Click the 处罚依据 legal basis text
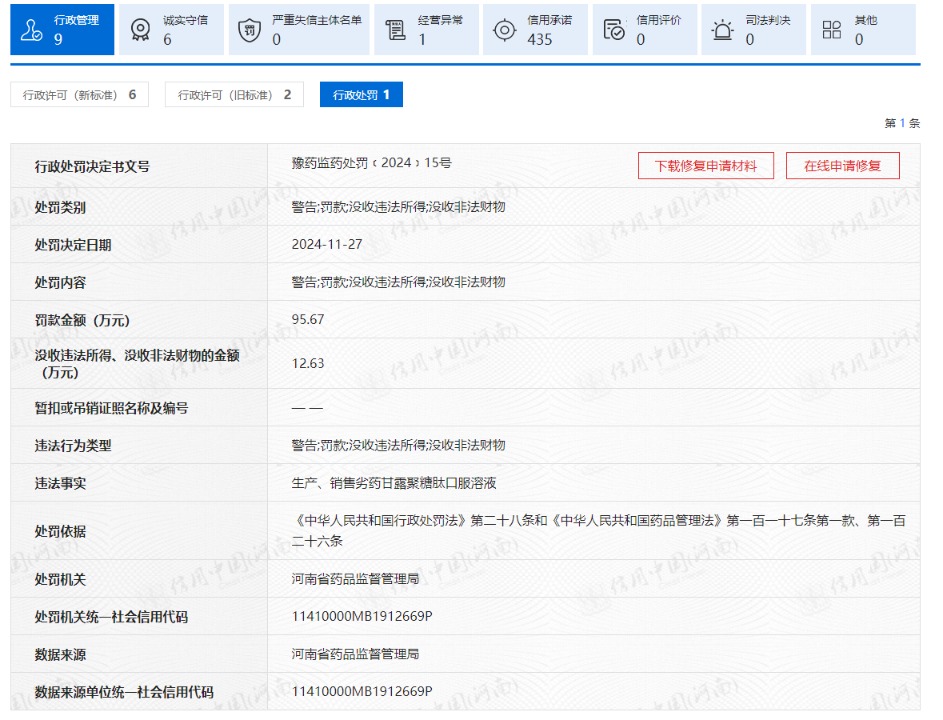Image resolution: width=943 pixels, height=720 pixels. pos(599,531)
